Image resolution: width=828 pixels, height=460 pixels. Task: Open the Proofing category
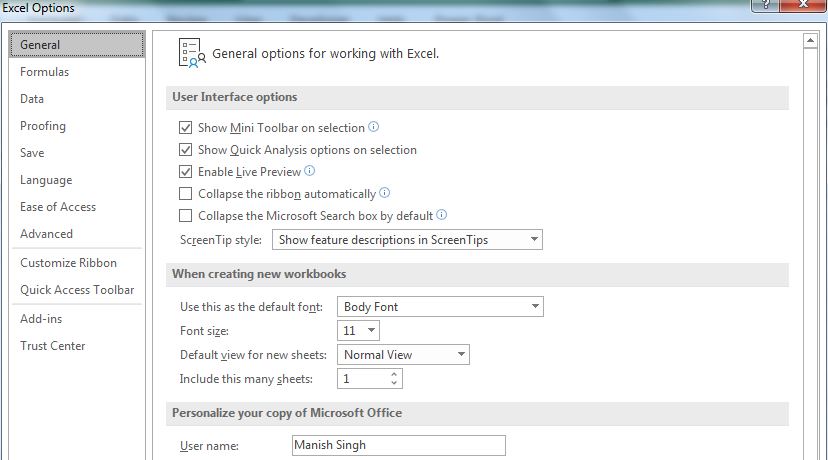[x=77, y=126]
